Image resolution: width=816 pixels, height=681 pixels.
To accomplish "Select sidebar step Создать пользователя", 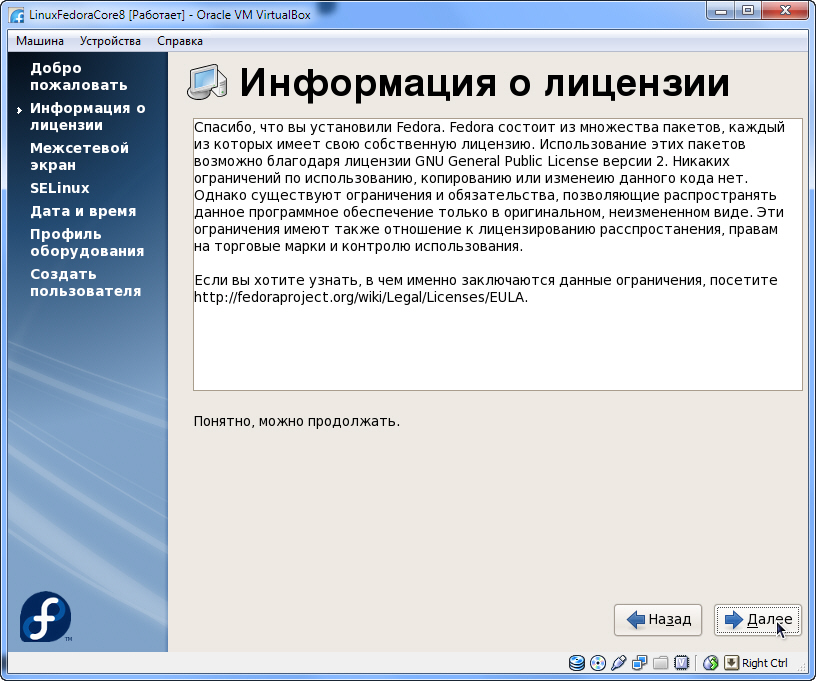I will point(85,282).
